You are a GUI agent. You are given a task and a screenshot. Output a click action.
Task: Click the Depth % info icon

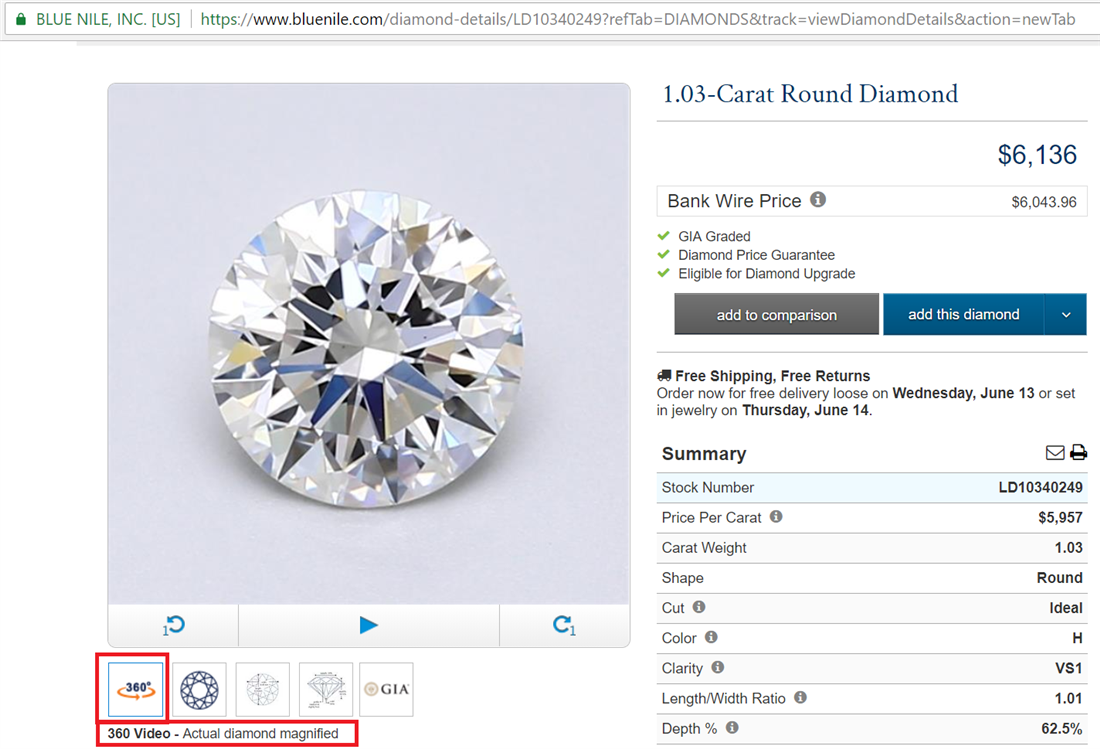(731, 728)
